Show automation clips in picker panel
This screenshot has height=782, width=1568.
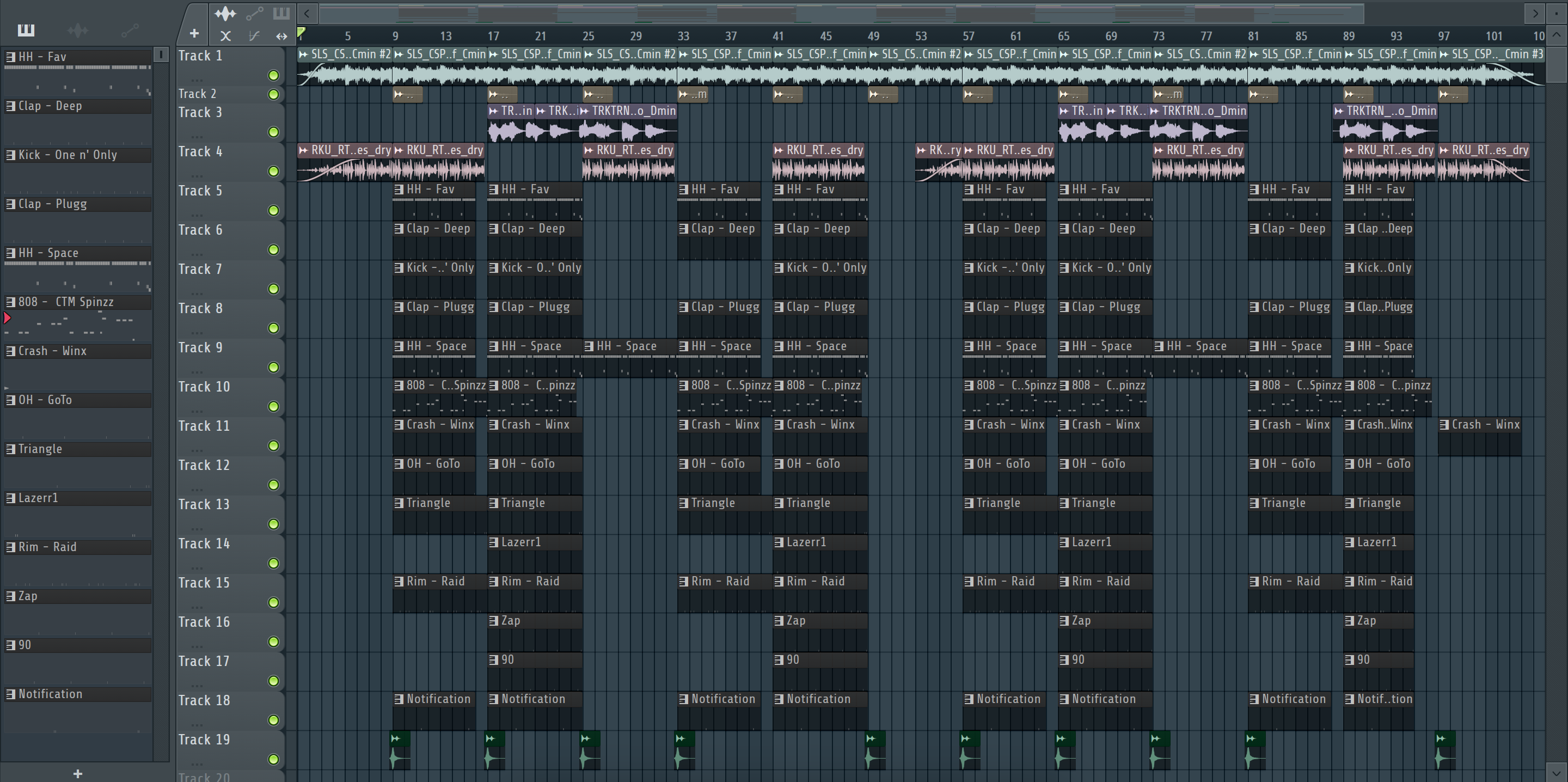coord(129,30)
